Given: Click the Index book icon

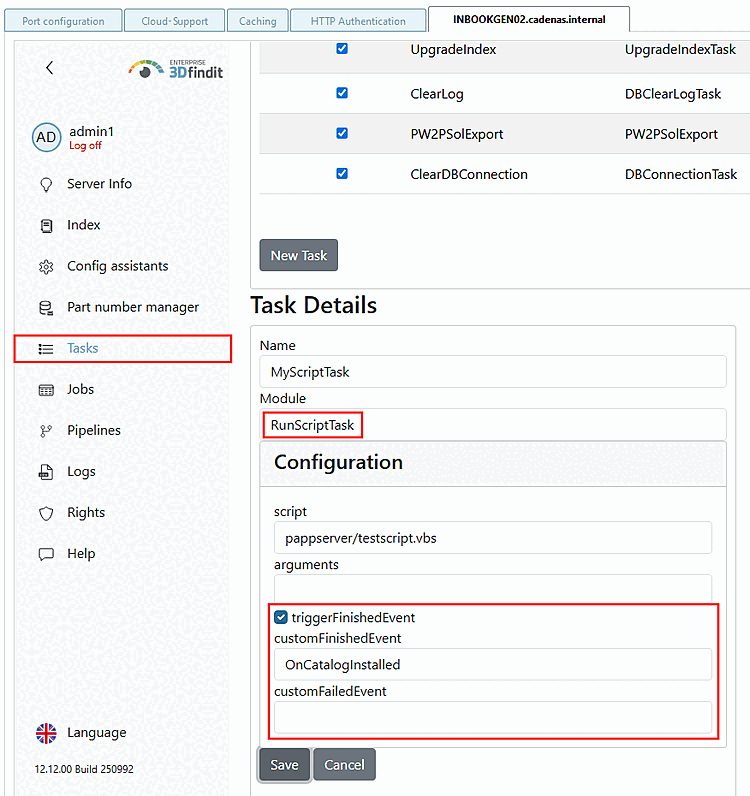Looking at the screenshot, I should (46, 225).
